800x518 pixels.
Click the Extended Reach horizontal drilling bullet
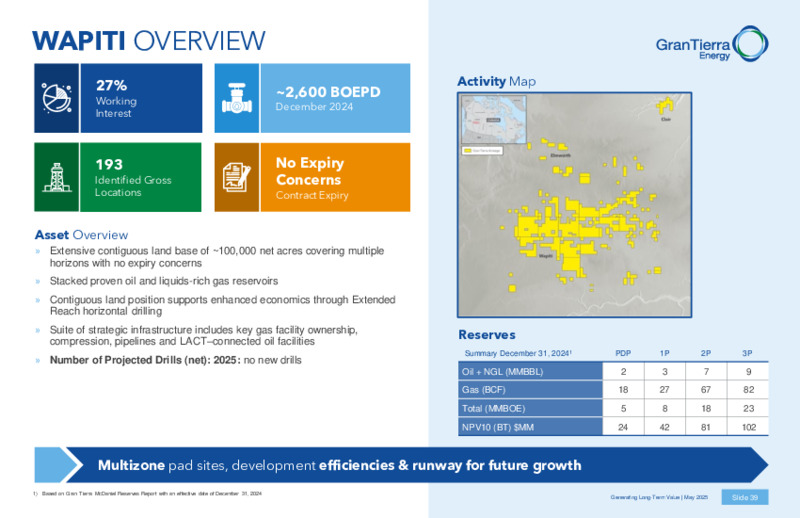click(222, 305)
